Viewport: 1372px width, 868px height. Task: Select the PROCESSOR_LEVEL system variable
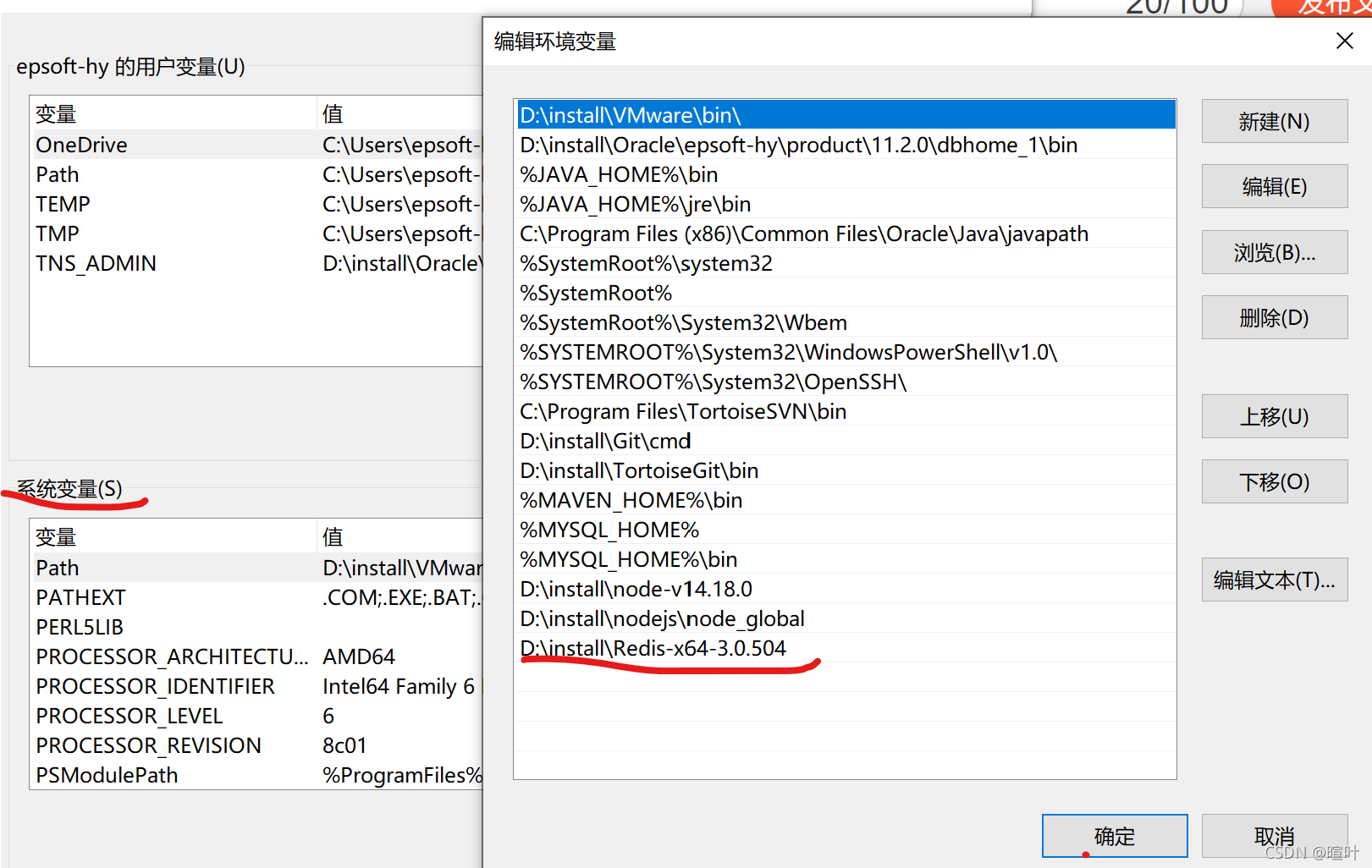click(256, 716)
